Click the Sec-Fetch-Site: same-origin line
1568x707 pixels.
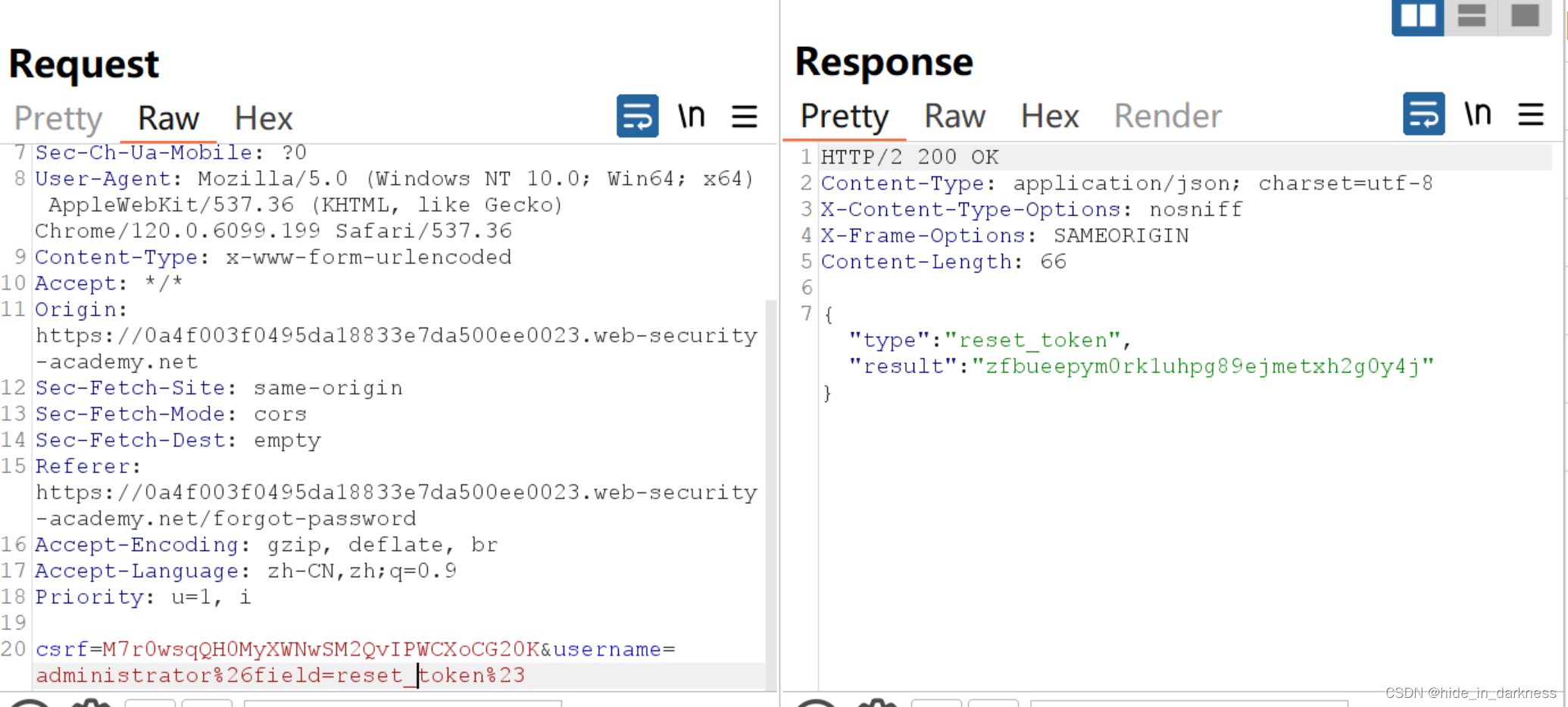(x=219, y=388)
